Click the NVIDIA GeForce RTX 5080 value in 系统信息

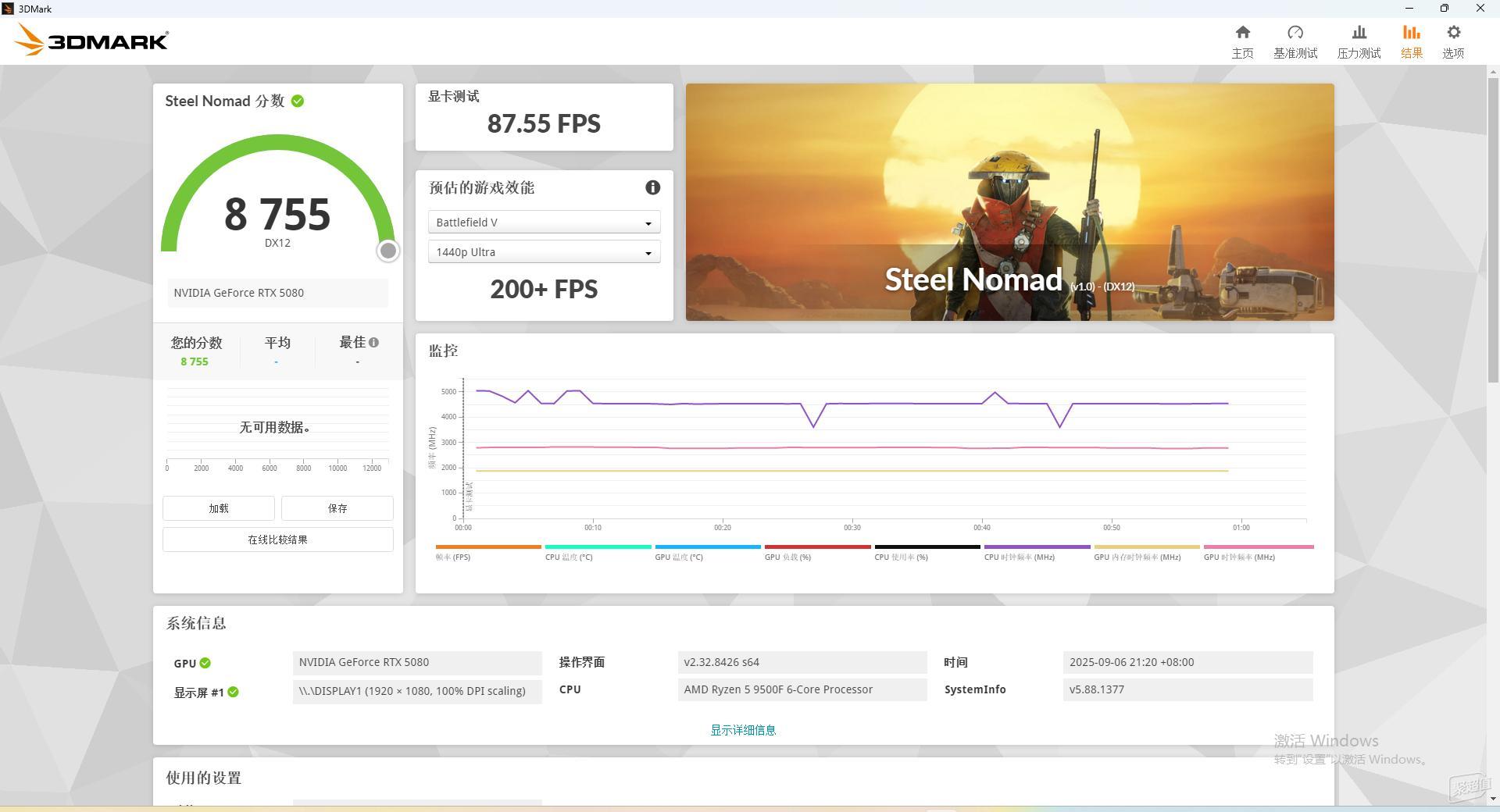pyautogui.click(x=417, y=662)
